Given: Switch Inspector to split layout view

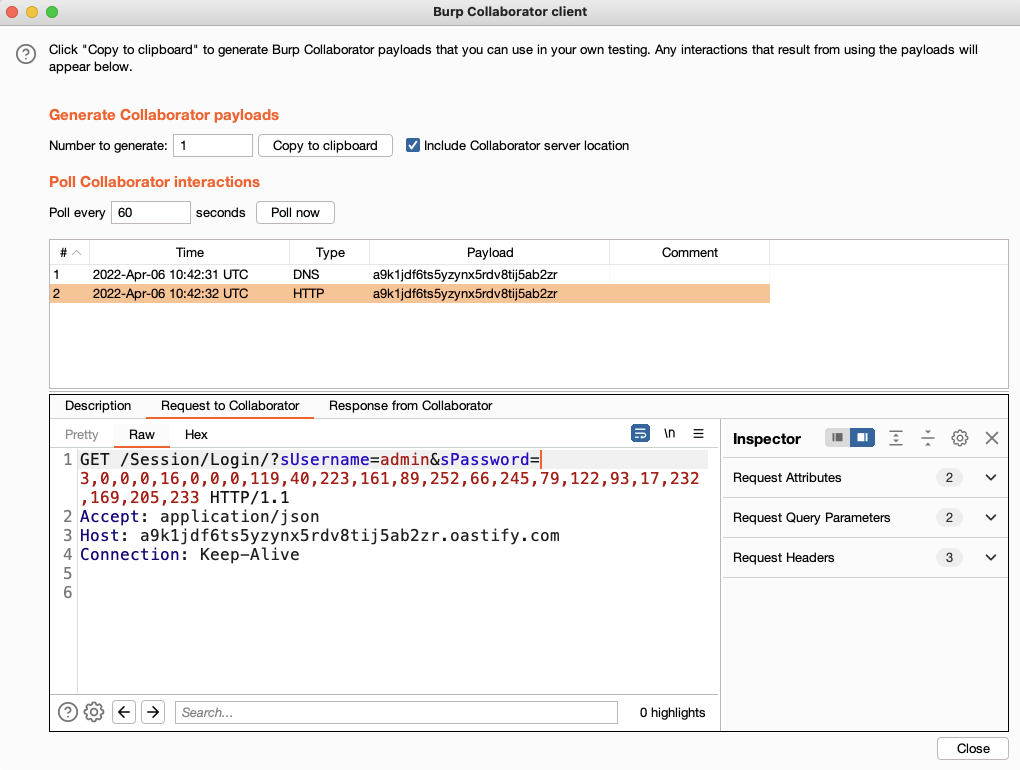Looking at the screenshot, I should (861, 438).
